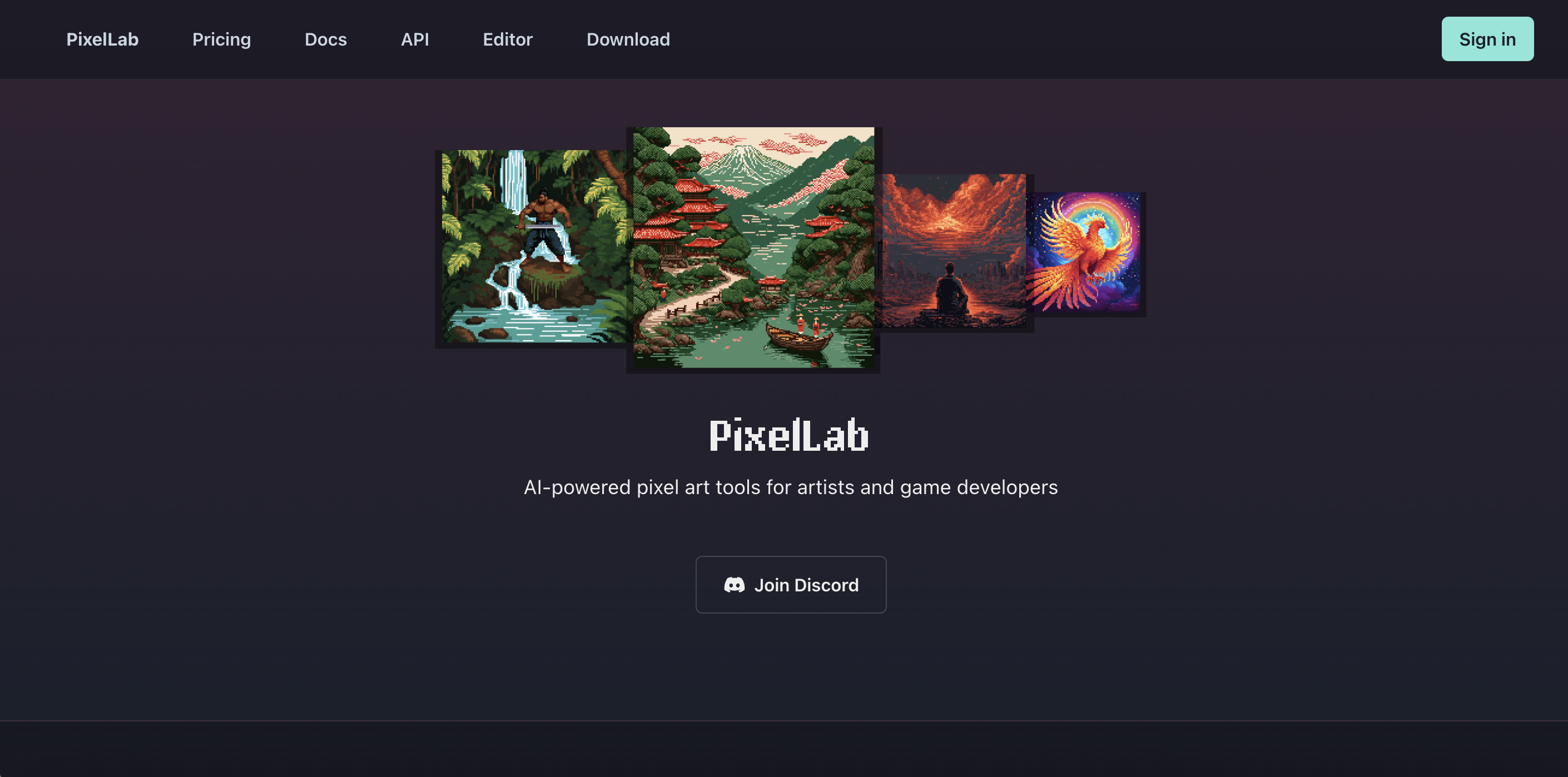Select the rainbow phoenix pixel art
This screenshot has height=777, width=1568.
pyautogui.click(x=1085, y=252)
